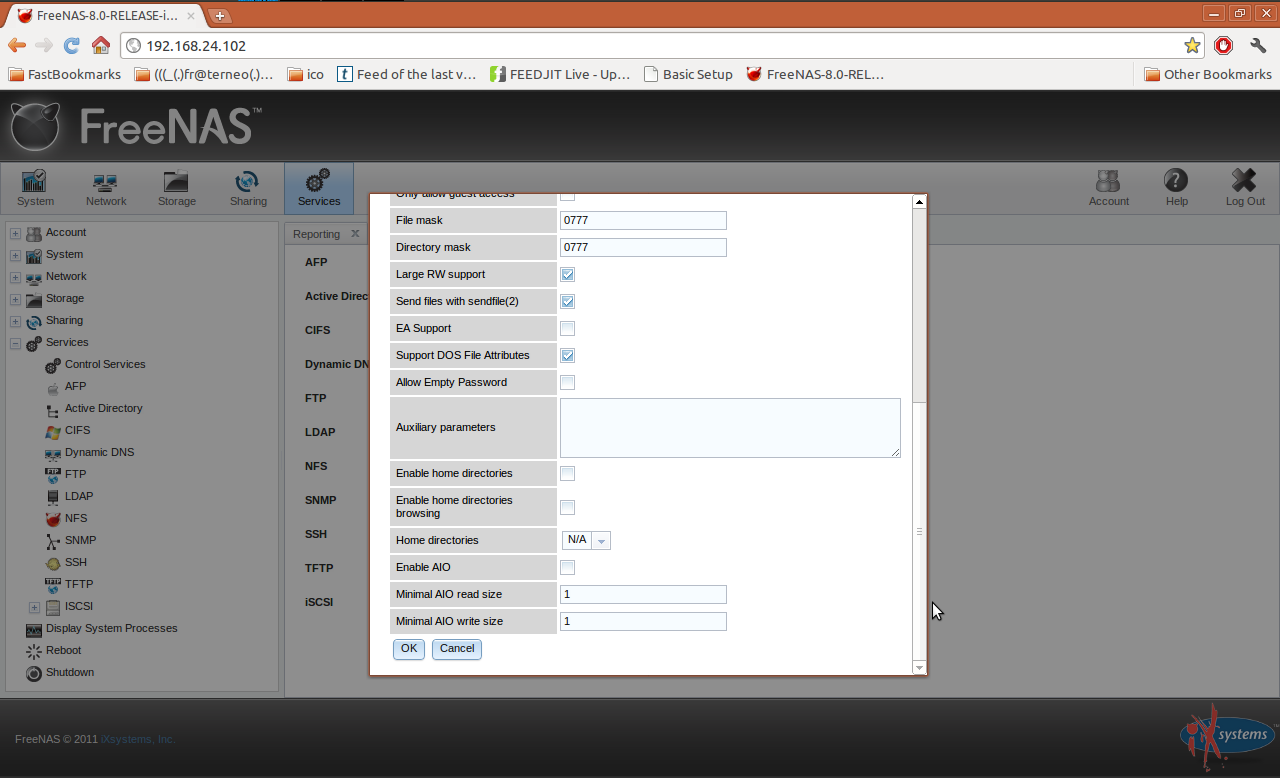
Task: Open the Help icon on the top right
Action: coord(1176,188)
